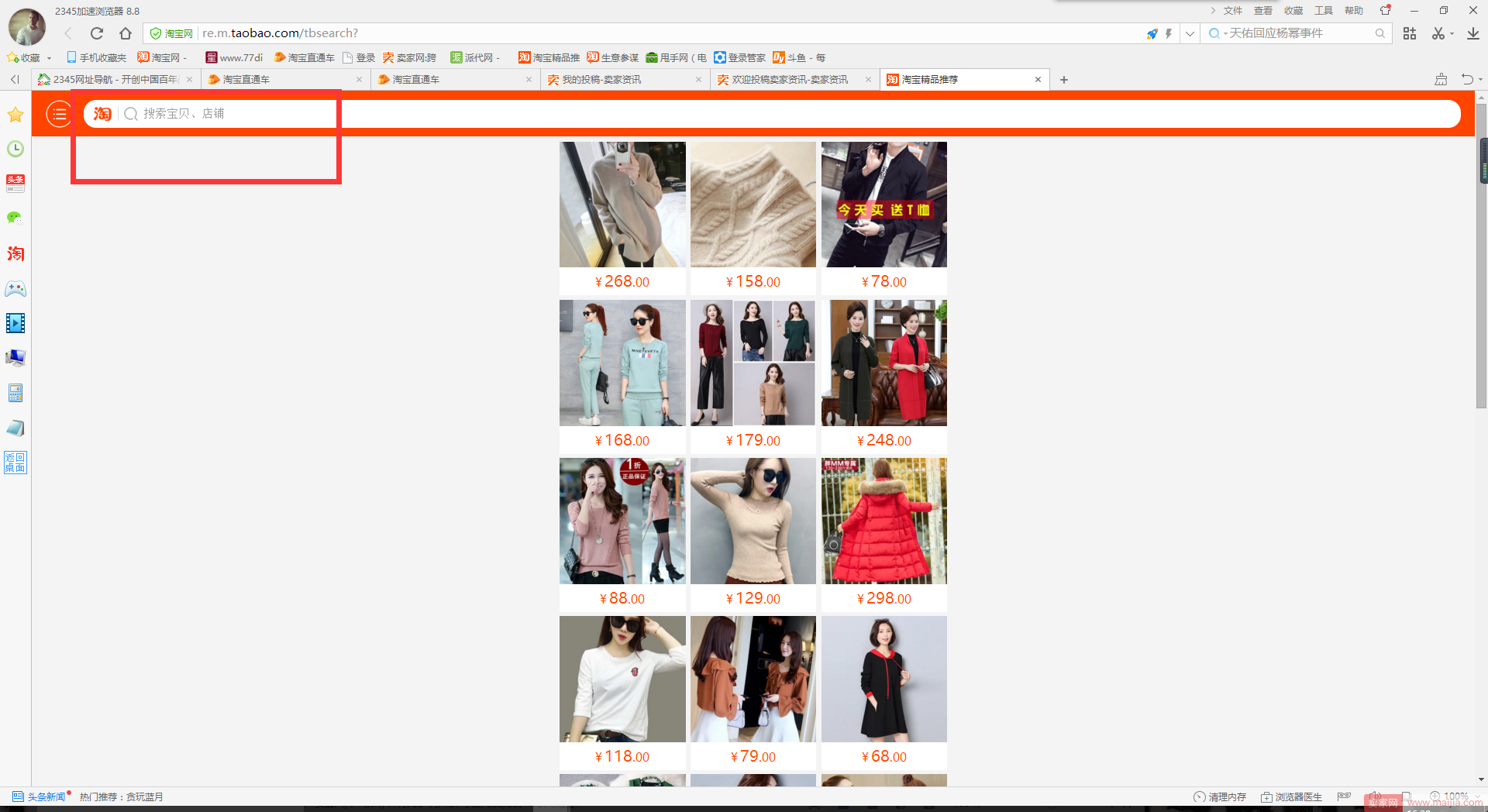
Task: Click the return to desktop sidebar button
Action: (x=15, y=463)
